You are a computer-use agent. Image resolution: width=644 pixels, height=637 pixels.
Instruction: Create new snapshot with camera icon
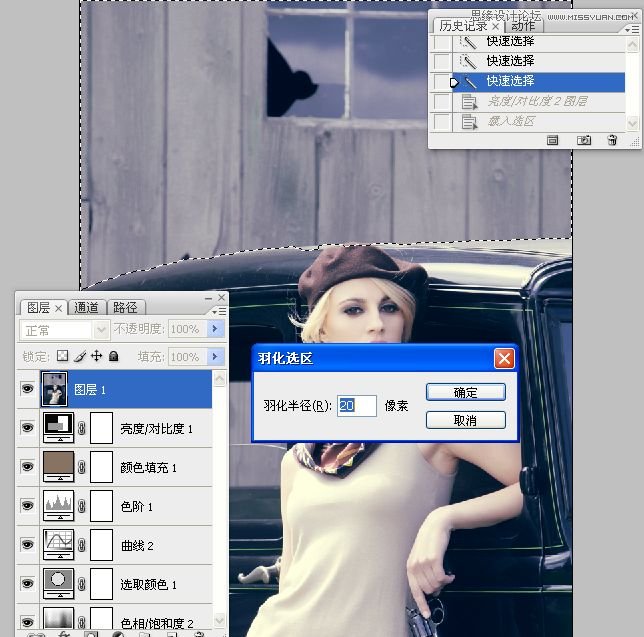pos(584,141)
